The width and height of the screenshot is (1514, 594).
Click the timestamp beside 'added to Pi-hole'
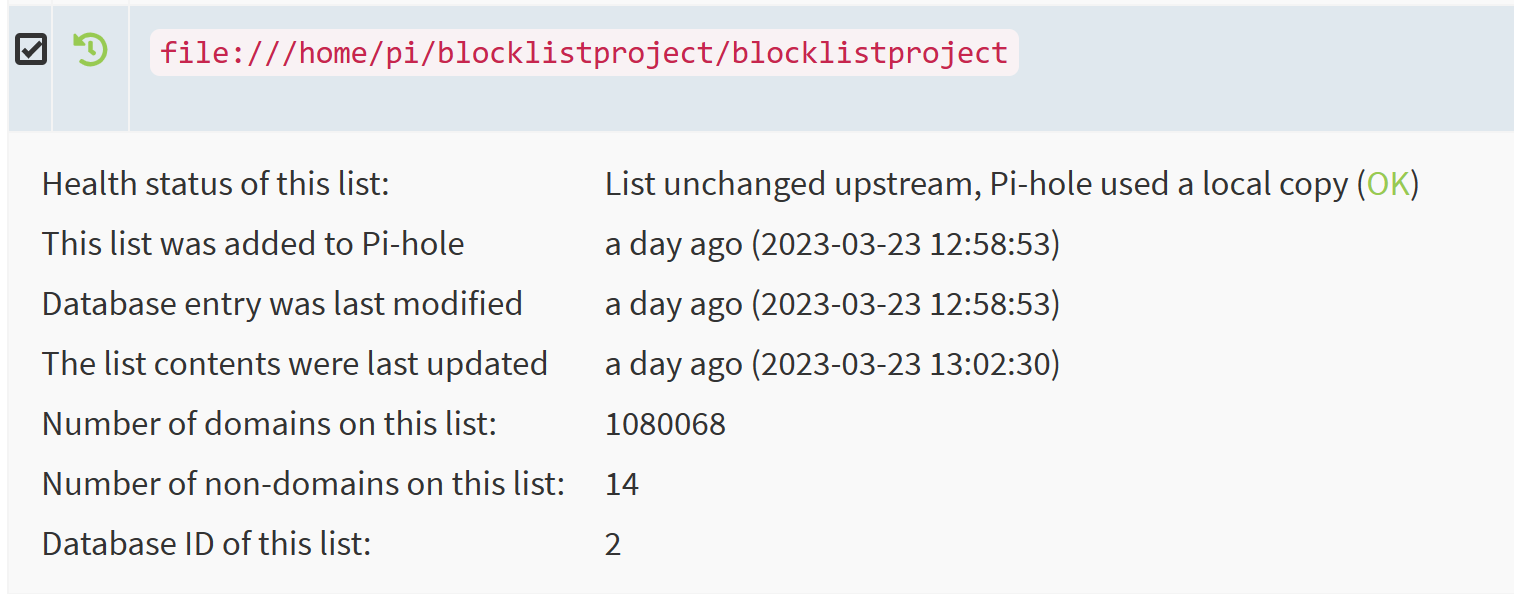pos(832,244)
